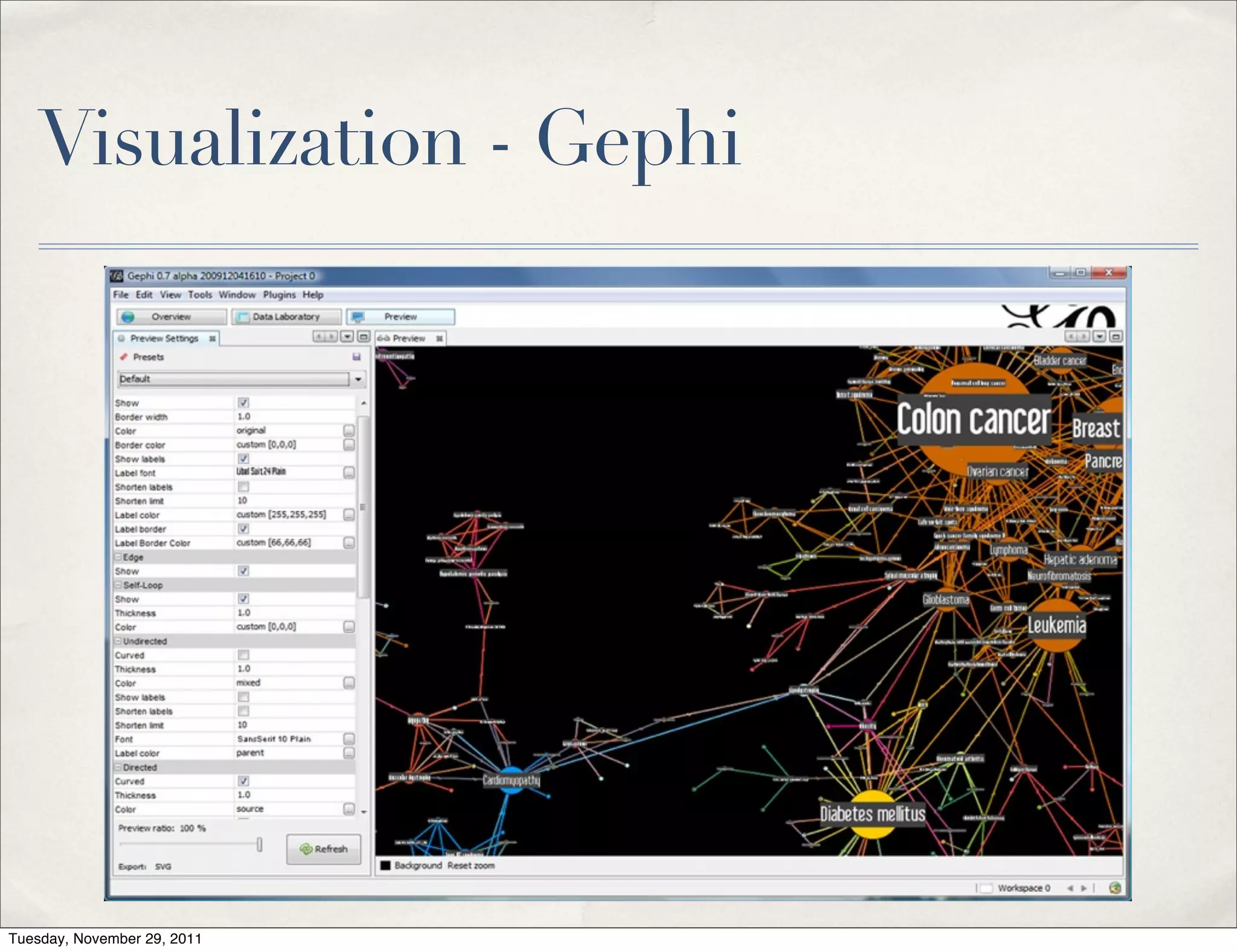Enable the Shorten labels checkbox
Viewport: 1237px width, 952px height.
pos(243,487)
